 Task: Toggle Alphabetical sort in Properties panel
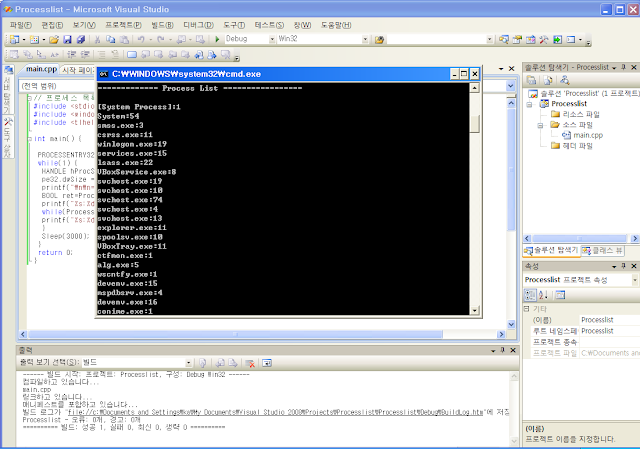coord(543,295)
